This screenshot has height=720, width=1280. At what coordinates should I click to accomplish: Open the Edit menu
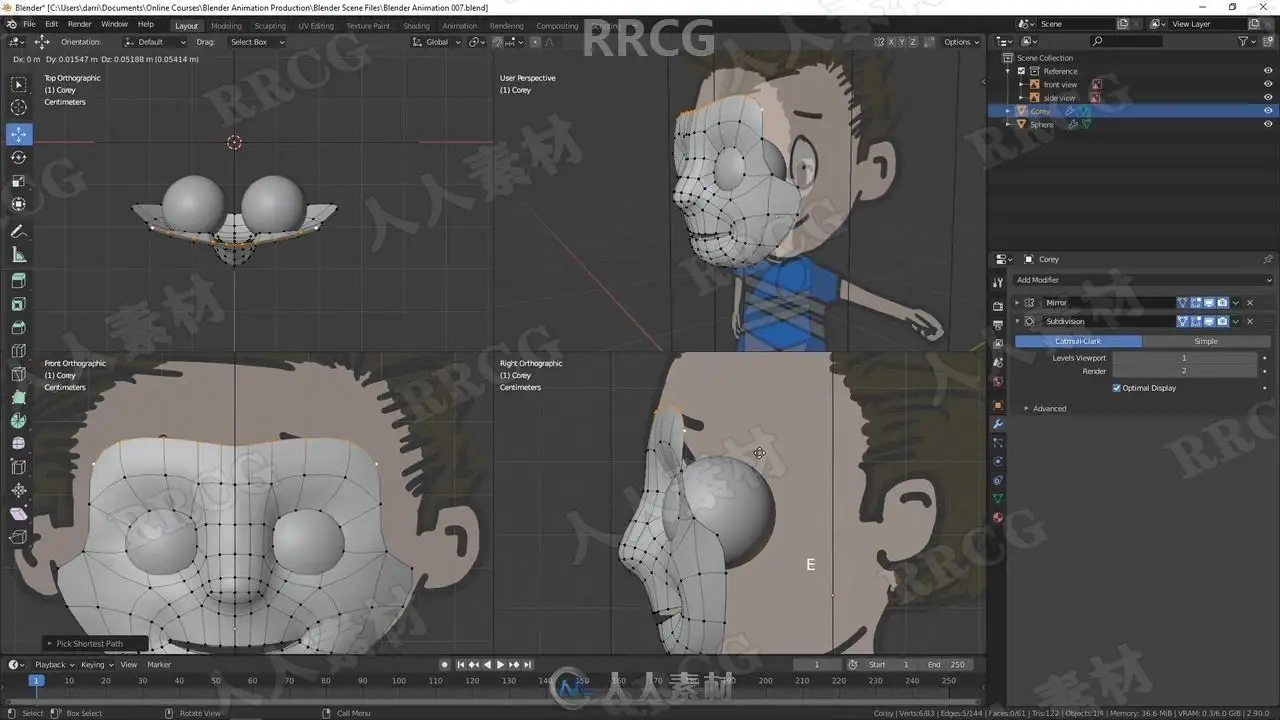51,24
